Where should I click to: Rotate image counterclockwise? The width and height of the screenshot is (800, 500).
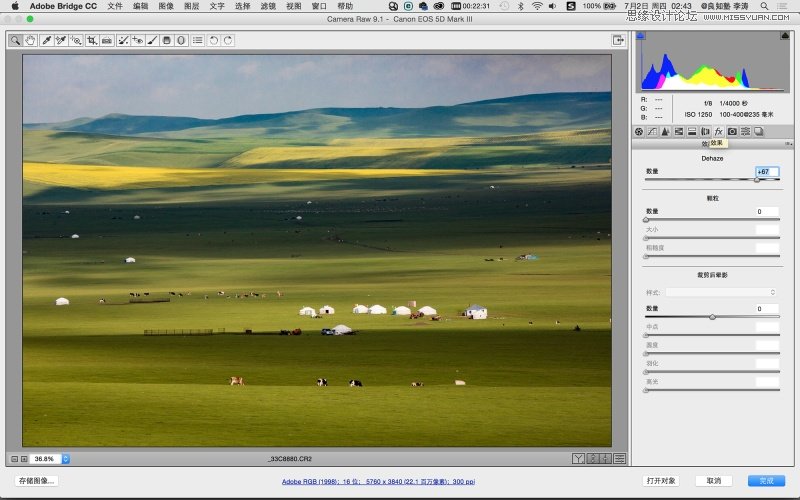(214, 40)
